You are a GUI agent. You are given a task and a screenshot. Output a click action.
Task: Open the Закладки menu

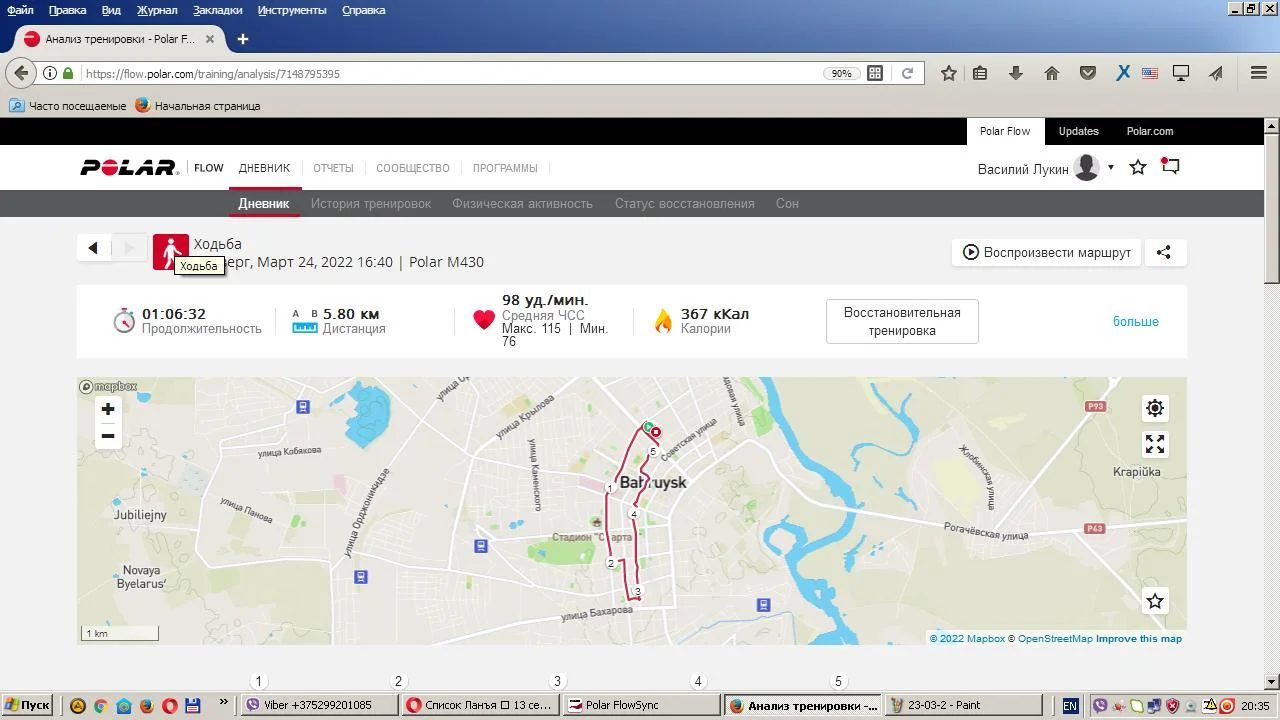218,10
